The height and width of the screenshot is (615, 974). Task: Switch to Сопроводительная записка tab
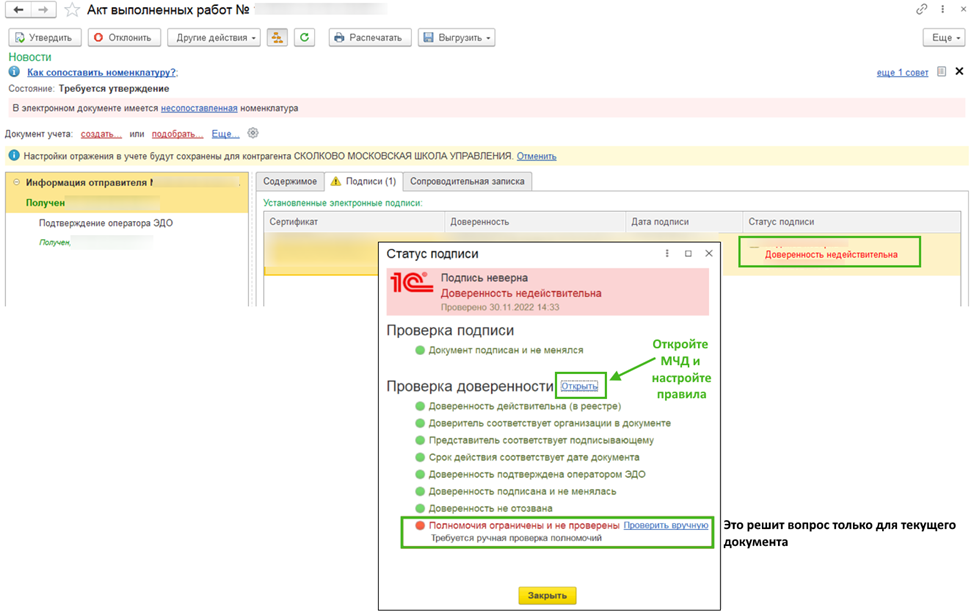pyautogui.click(x=467, y=181)
